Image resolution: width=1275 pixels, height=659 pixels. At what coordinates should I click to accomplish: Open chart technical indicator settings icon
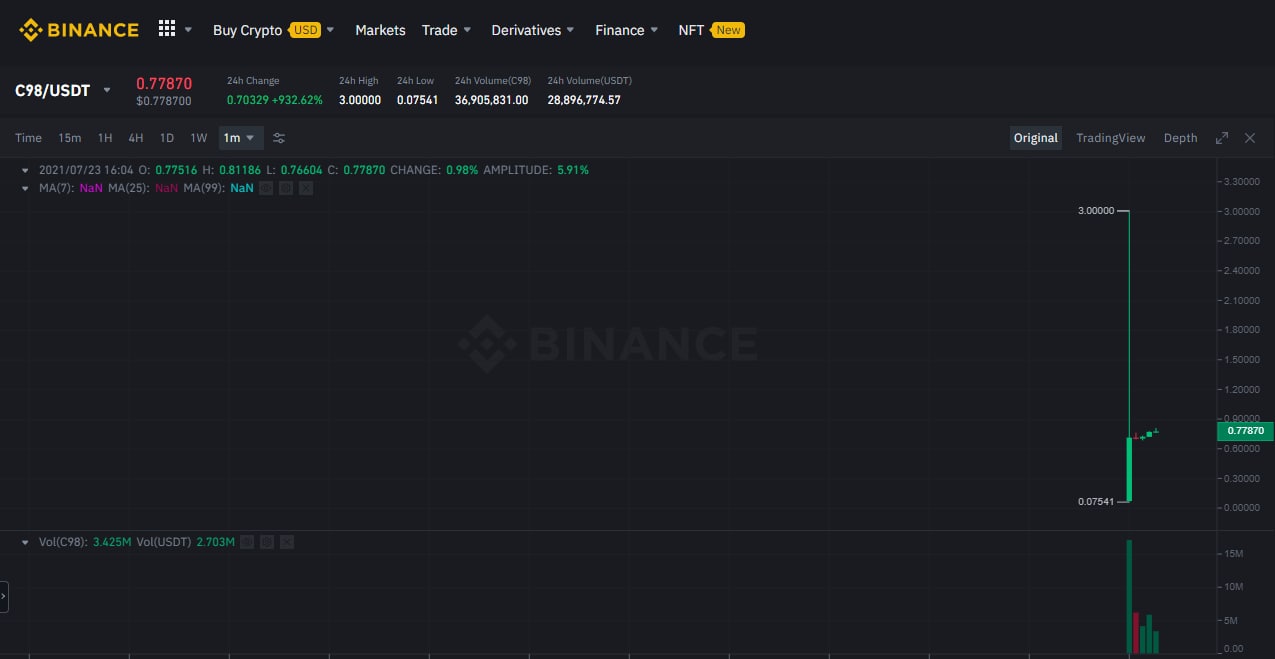coord(279,138)
